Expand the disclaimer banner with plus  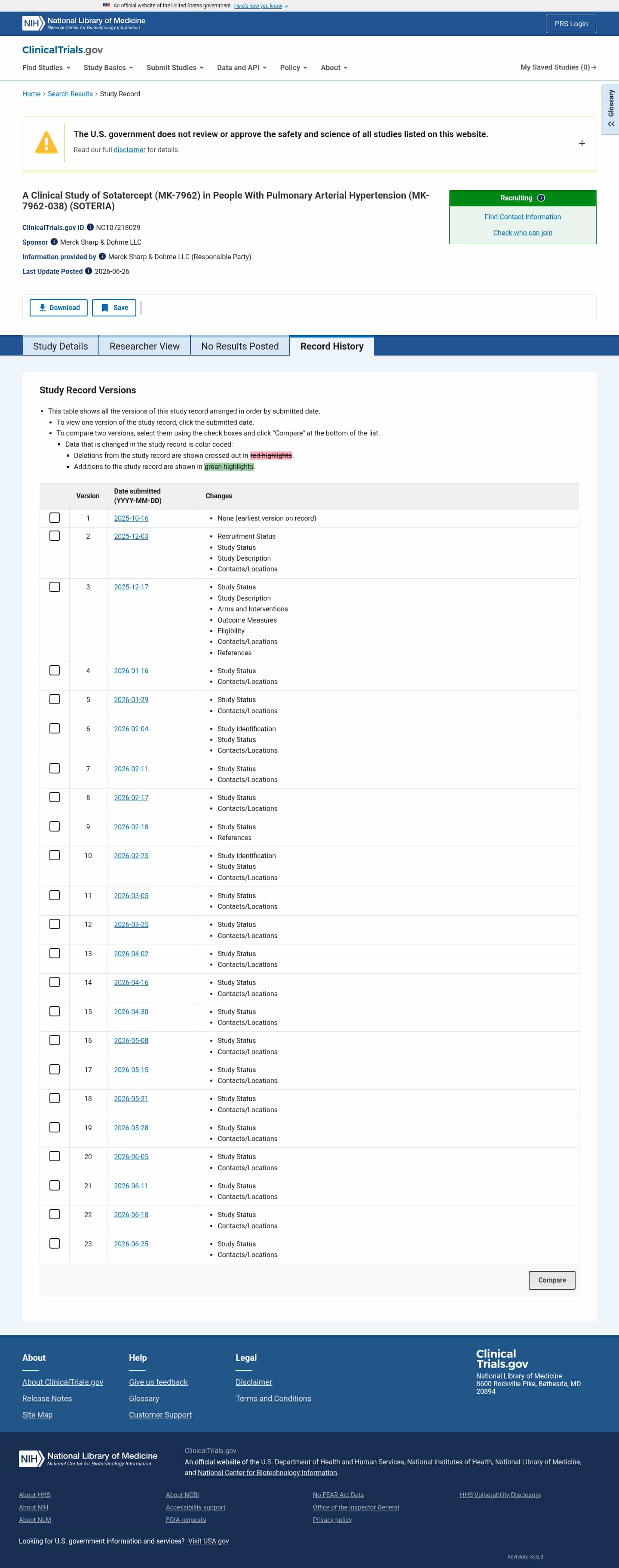(582, 143)
